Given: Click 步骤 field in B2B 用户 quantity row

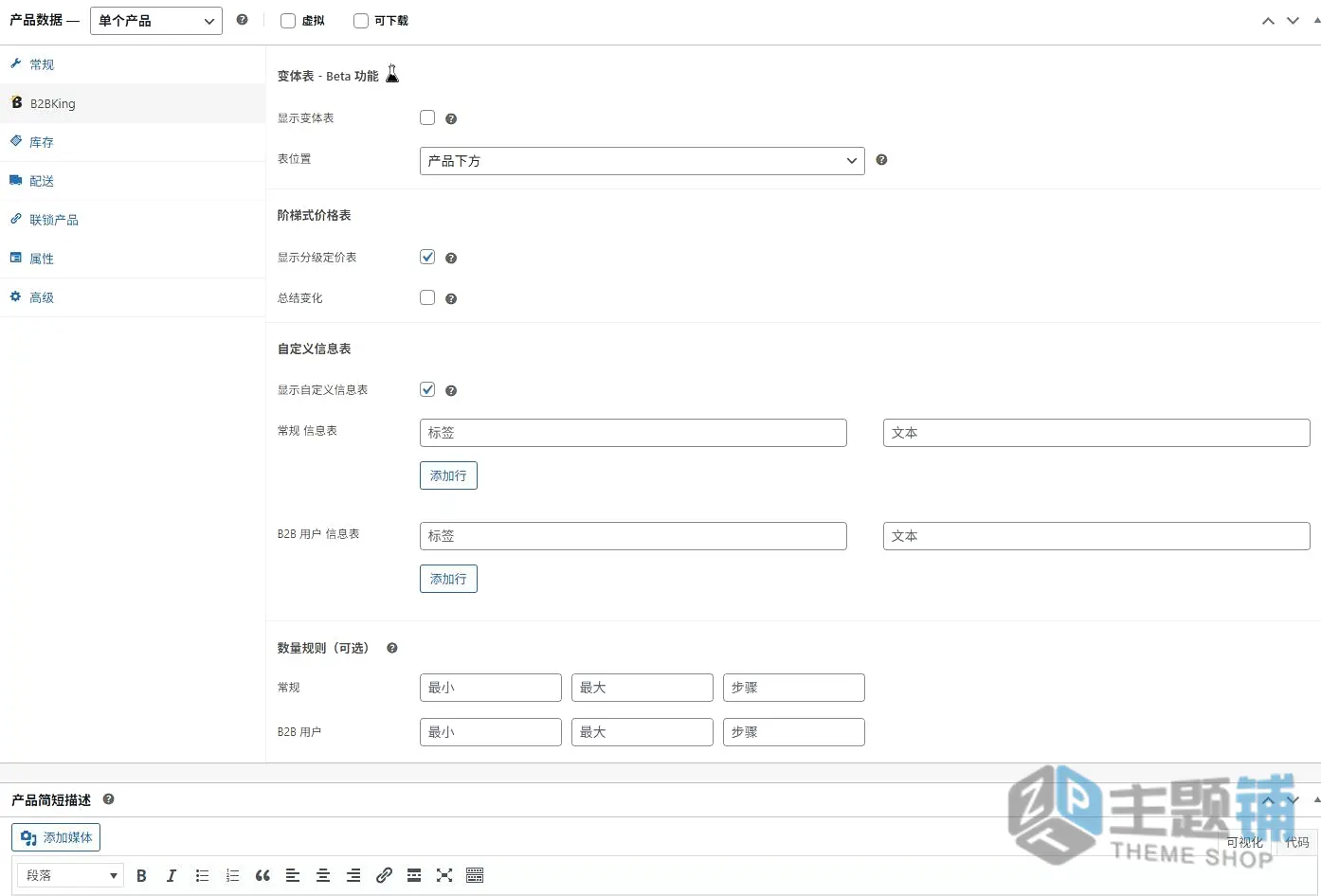Looking at the screenshot, I should pyautogui.click(x=794, y=732).
